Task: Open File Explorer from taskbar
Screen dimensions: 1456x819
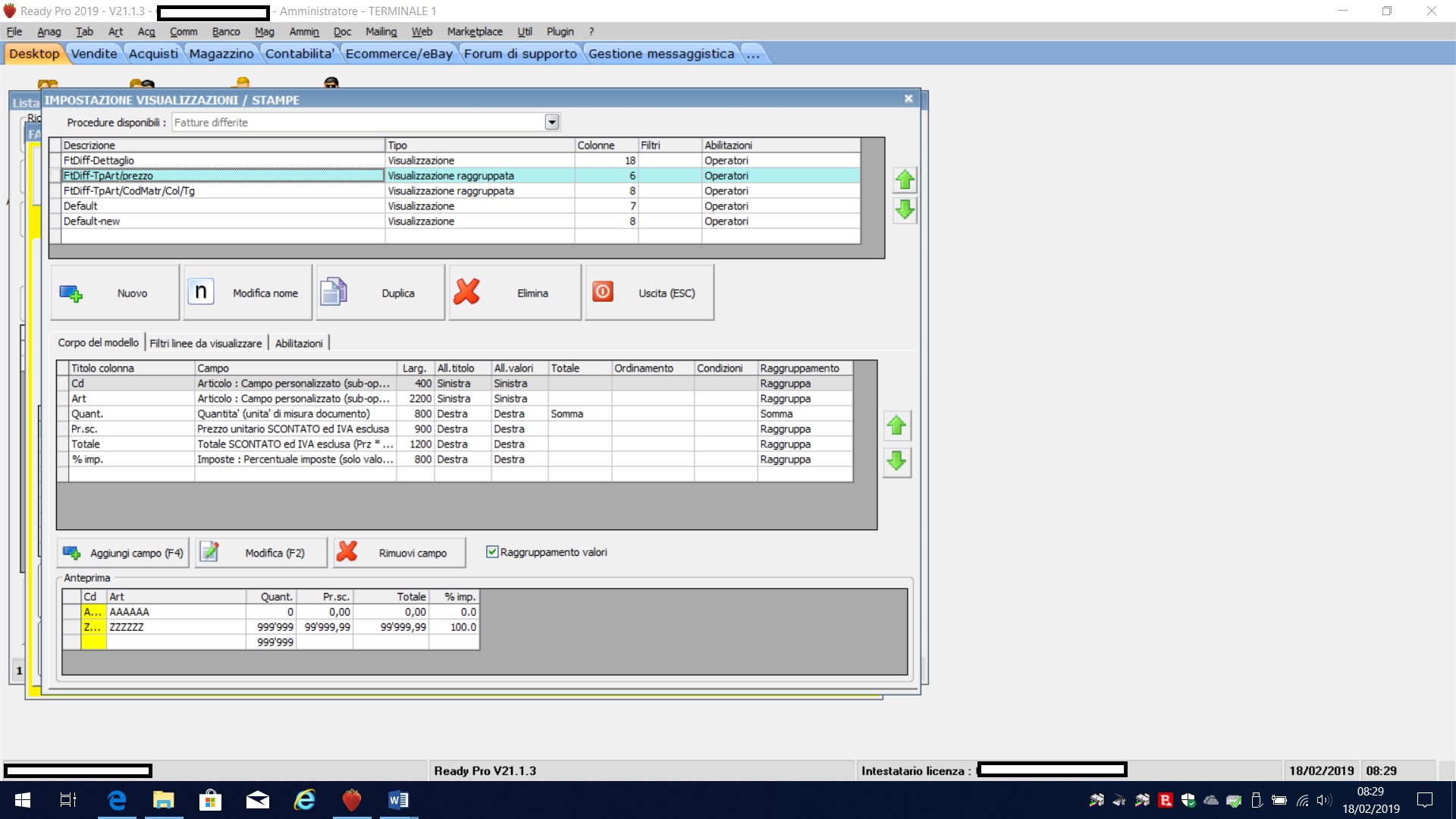Action: click(164, 800)
